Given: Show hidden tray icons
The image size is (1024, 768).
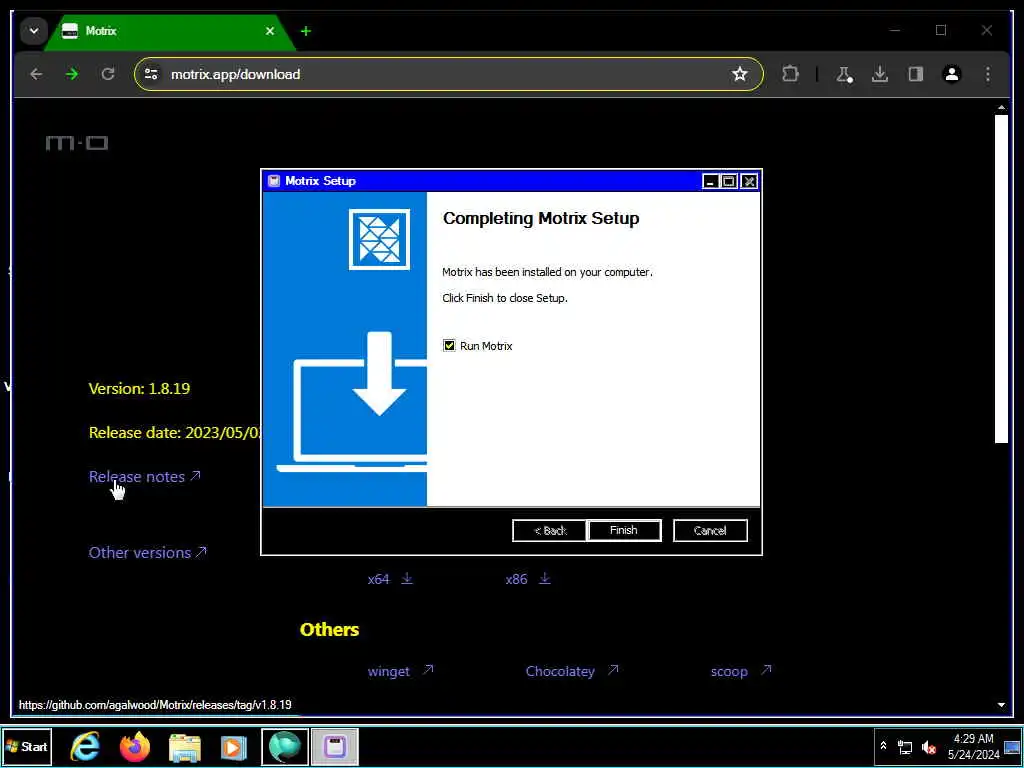Looking at the screenshot, I should coord(883,745).
